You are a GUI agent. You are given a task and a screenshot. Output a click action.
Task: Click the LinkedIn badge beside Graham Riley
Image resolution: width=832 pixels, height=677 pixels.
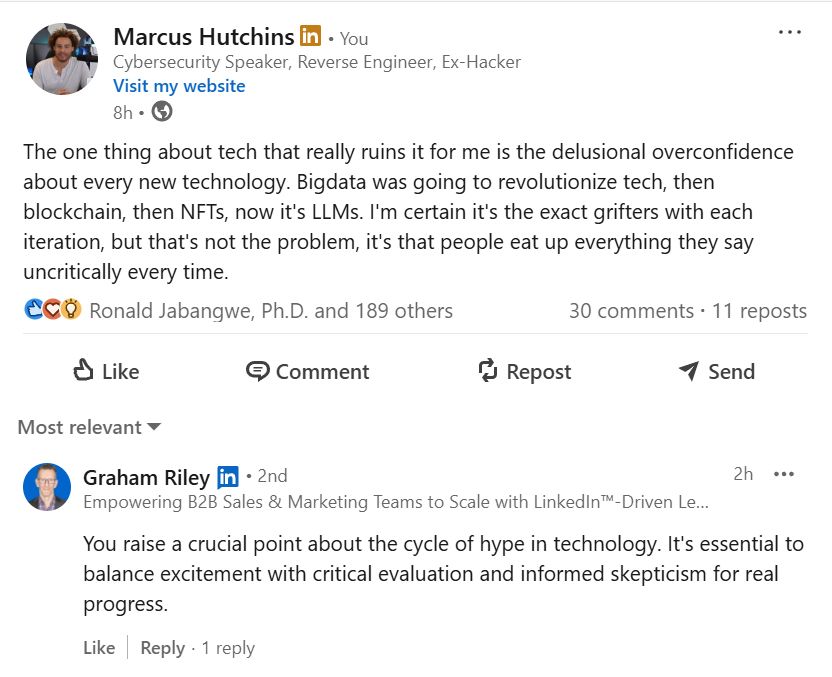pos(228,477)
